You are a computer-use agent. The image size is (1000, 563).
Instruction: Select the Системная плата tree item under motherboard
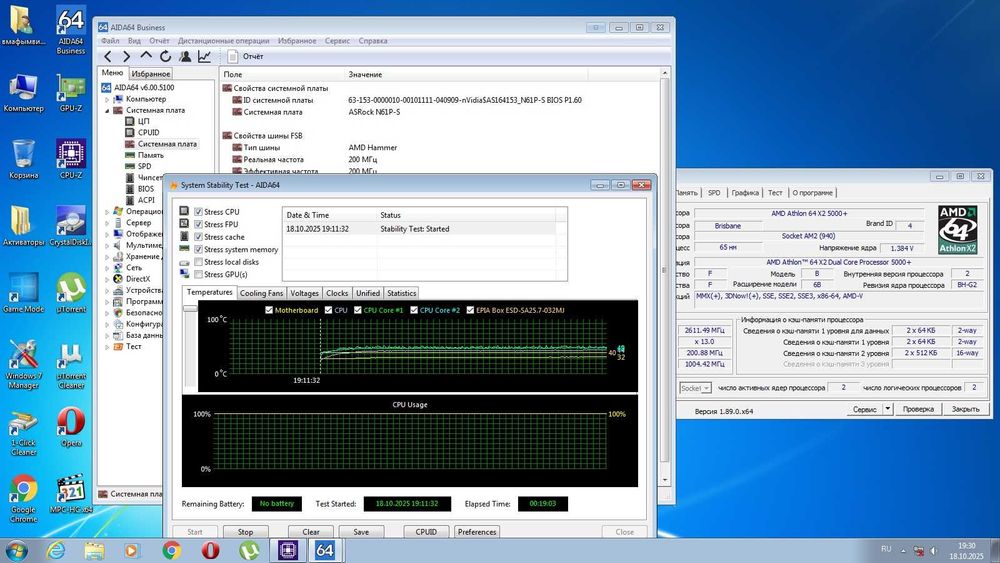[166, 144]
